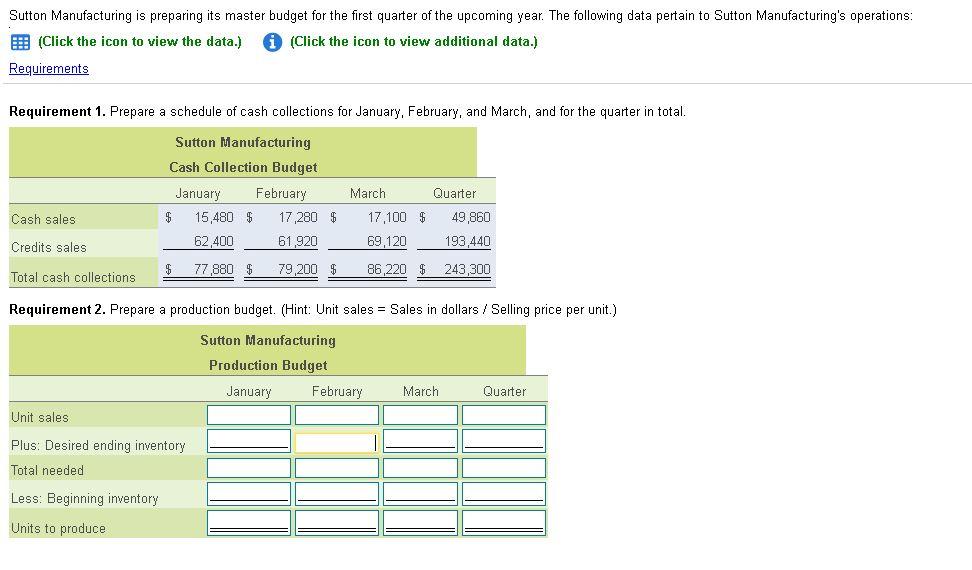Viewport: 972px width, 570px height.
Task: Select the Quarter Unit sales input
Action: pyautogui.click(x=504, y=414)
